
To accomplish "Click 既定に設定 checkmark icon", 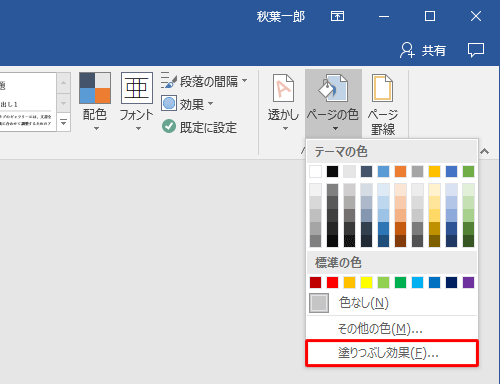I will pos(169,127).
